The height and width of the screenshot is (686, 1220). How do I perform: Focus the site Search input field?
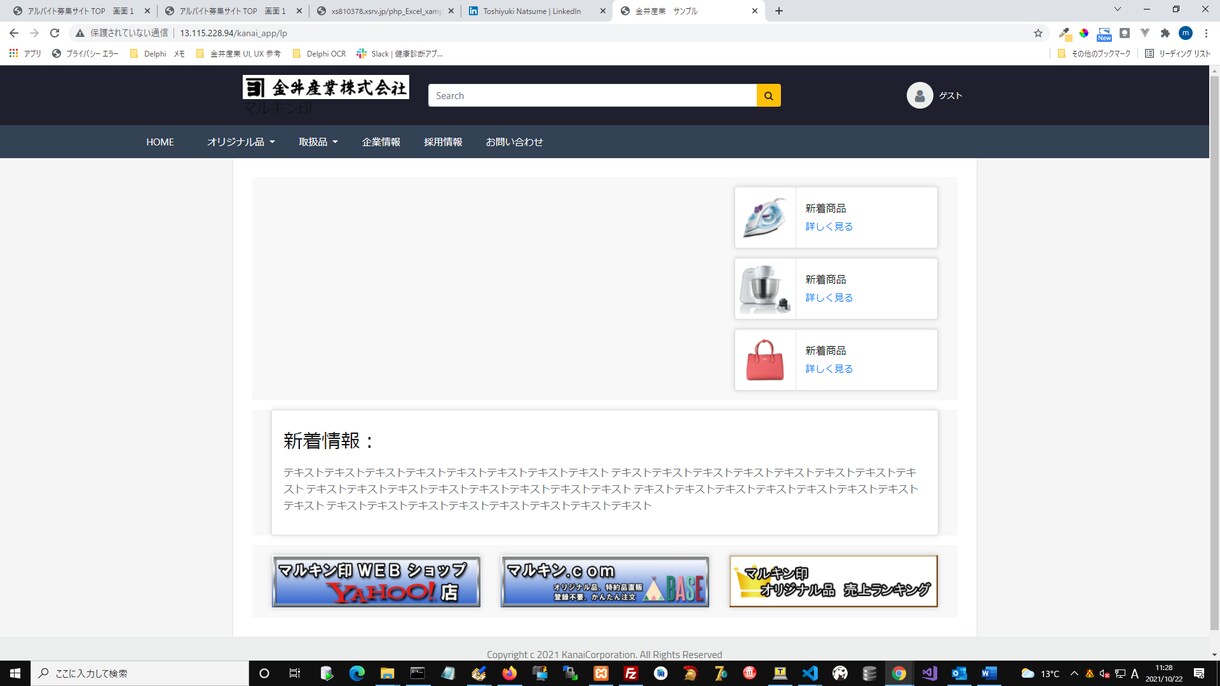tap(592, 95)
